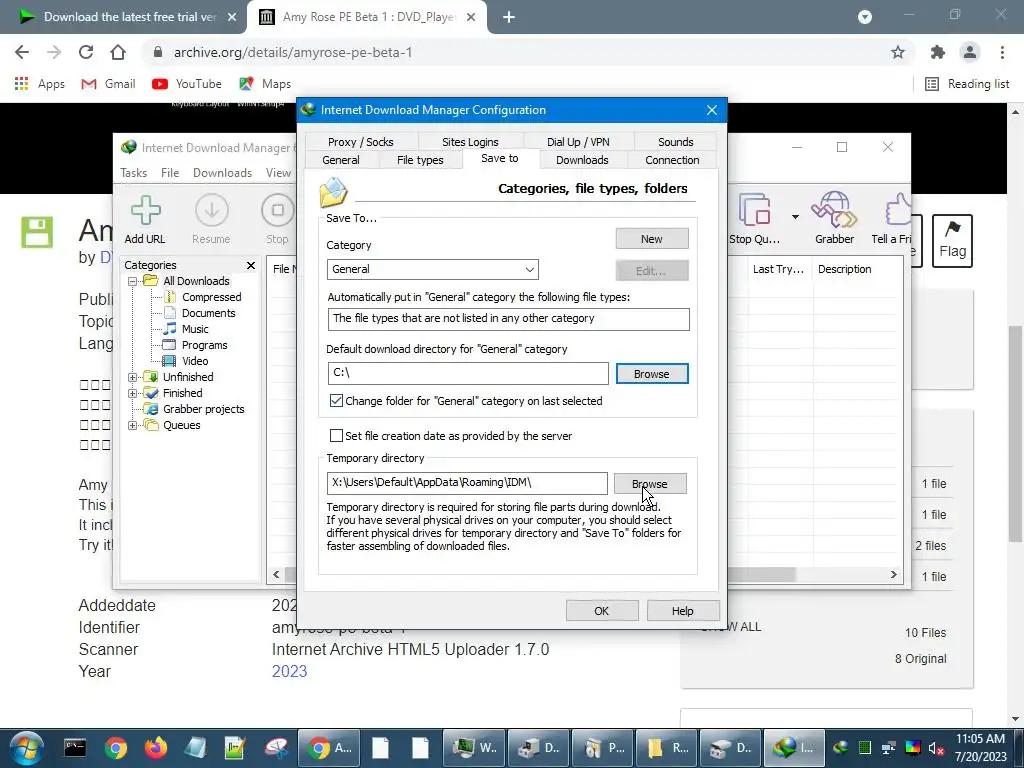Browse for the default download directory

coord(652,374)
